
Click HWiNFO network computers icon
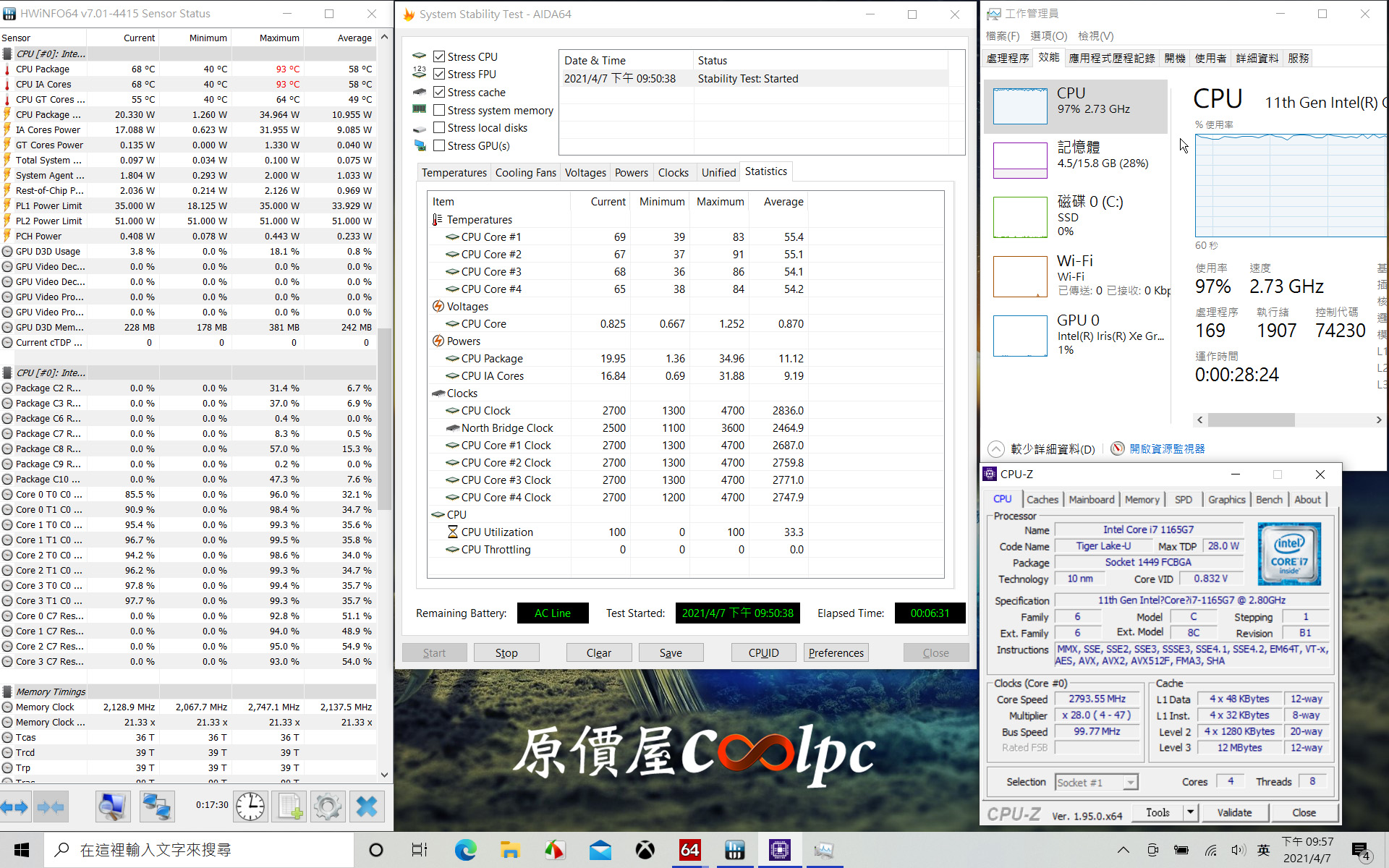coord(156,807)
